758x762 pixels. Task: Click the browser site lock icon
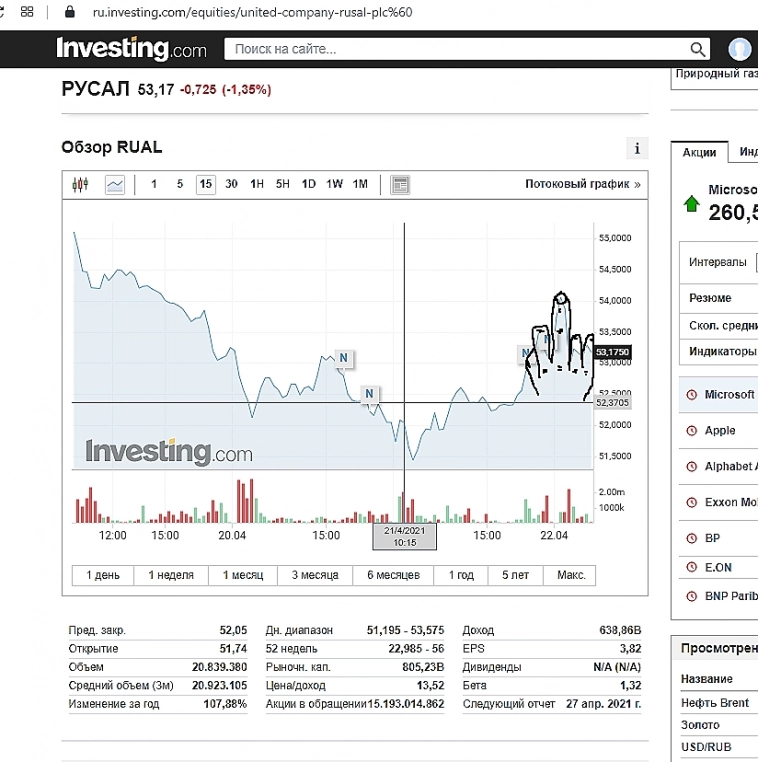[70, 12]
